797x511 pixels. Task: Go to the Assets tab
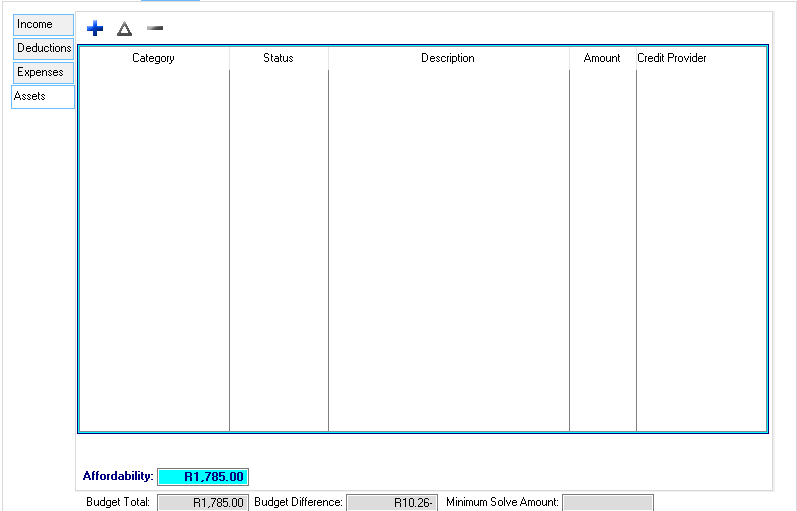point(43,96)
